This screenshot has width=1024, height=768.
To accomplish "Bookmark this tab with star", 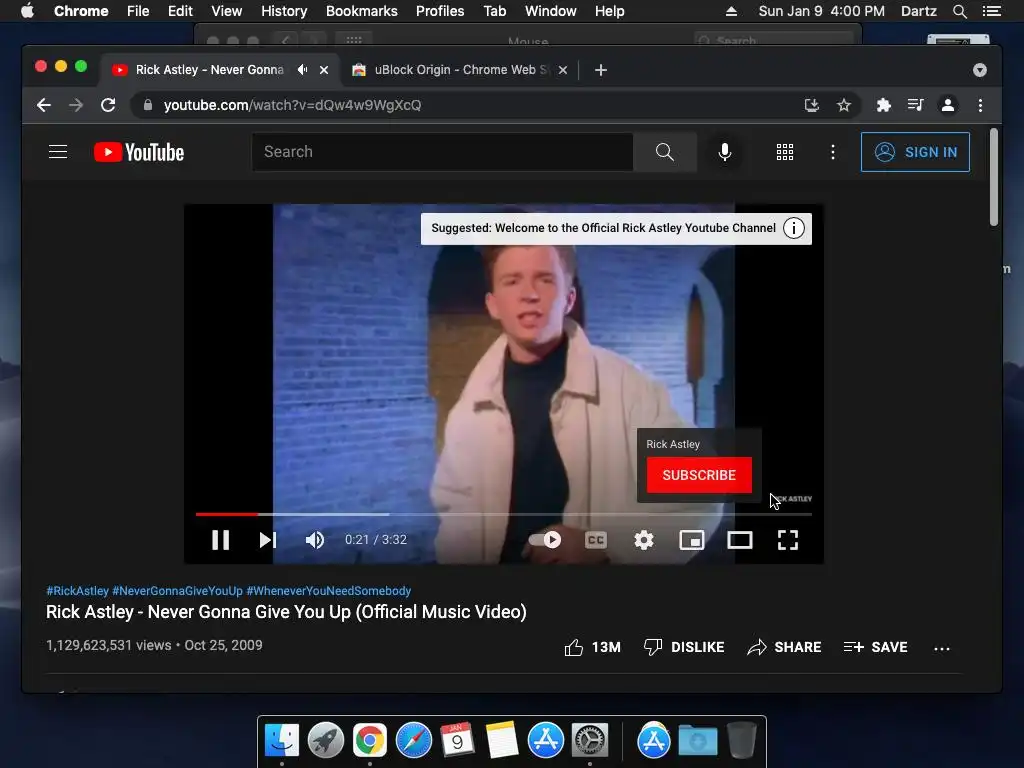I will pyautogui.click(x=844, y=105).
